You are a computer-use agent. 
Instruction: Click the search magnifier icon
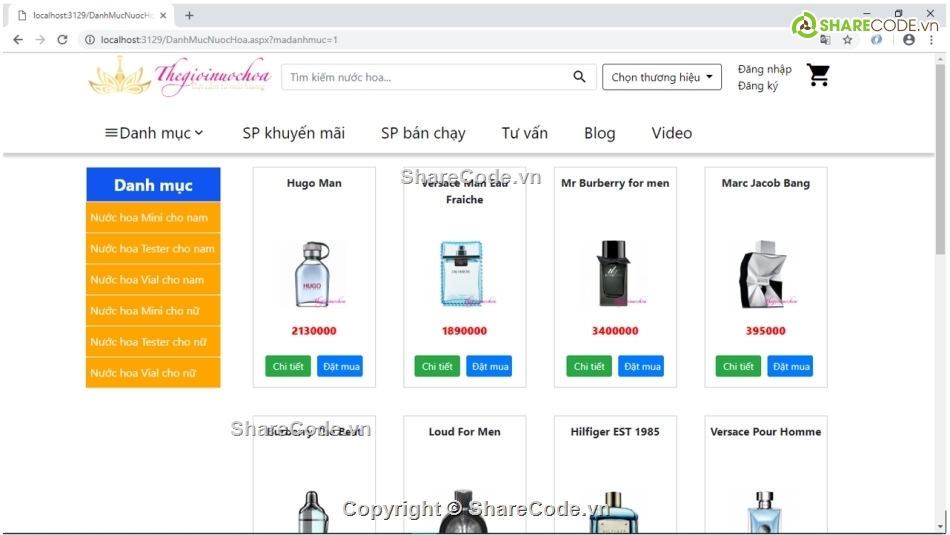point(579,77)
